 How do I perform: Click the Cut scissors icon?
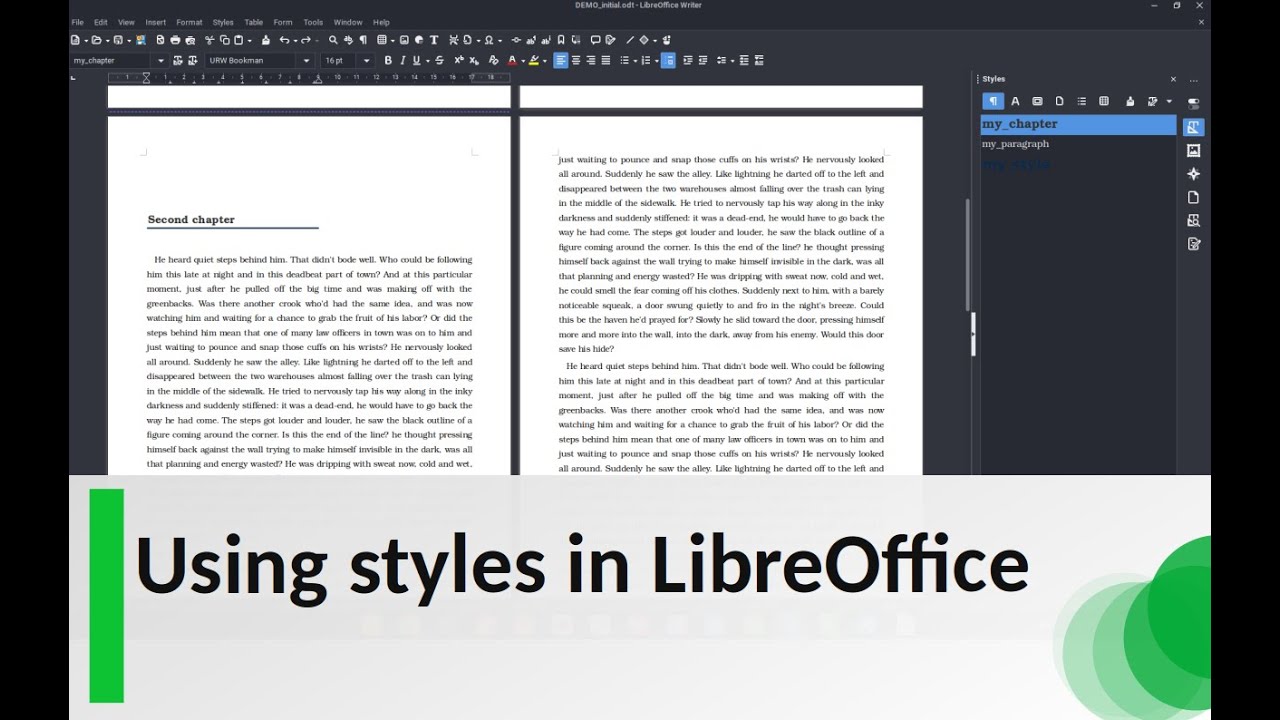(x=209, y=40)
